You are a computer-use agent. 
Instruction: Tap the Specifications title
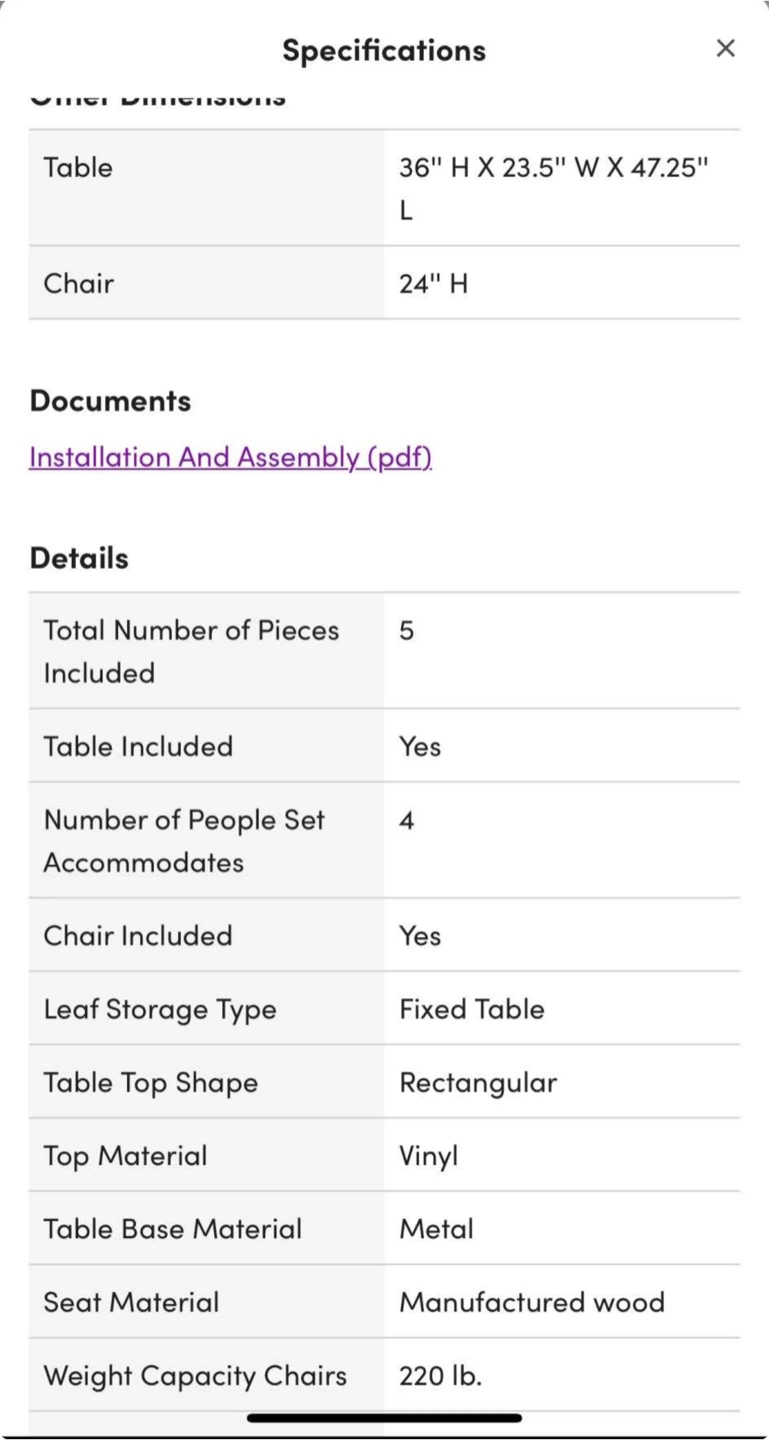coord(384,50)
